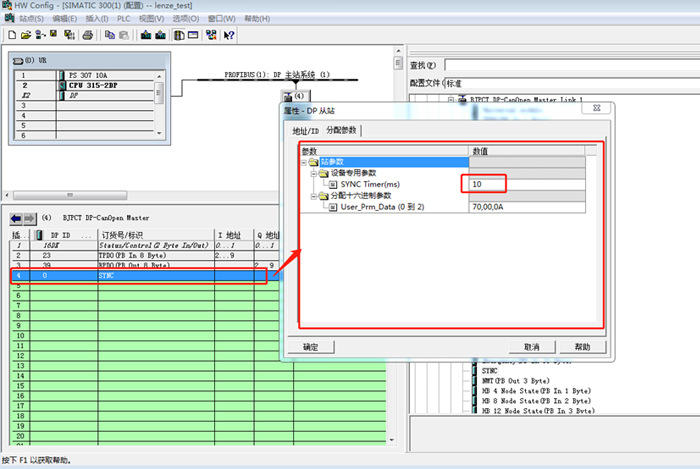Select SYNC module in catalog tree
Viewport: 700px width, 469px height.
490,371
